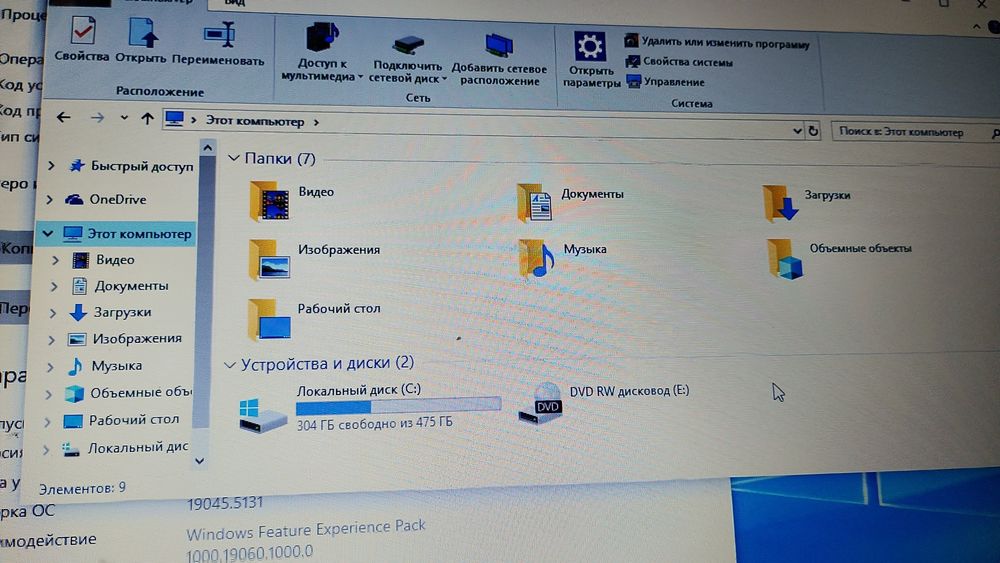Viewport: 1000px width, 563px height.
Task: Select the Объемные объекты folder icon
Action: pos(785,259)
